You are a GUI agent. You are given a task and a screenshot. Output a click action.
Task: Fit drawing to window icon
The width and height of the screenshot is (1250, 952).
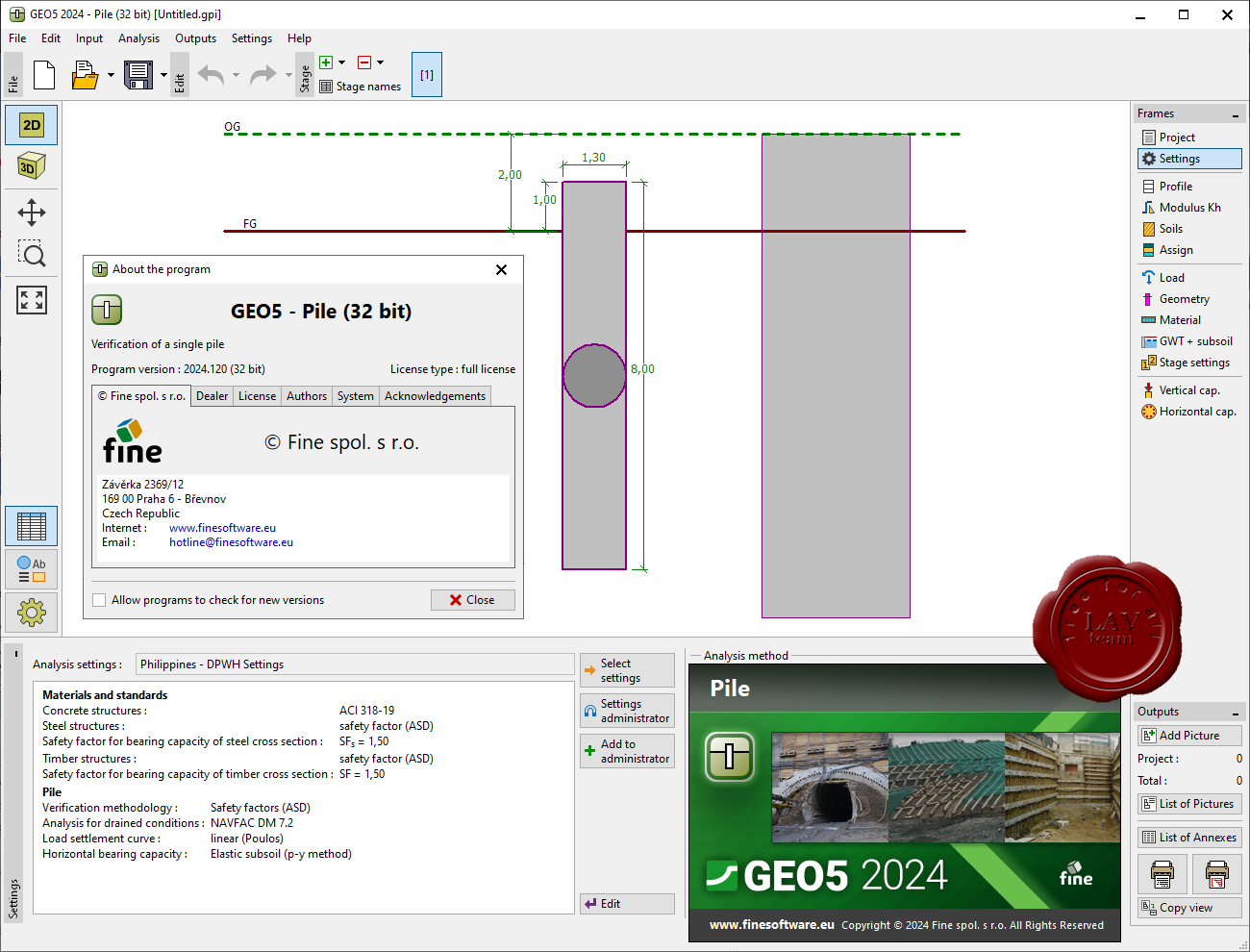point(32,300)
